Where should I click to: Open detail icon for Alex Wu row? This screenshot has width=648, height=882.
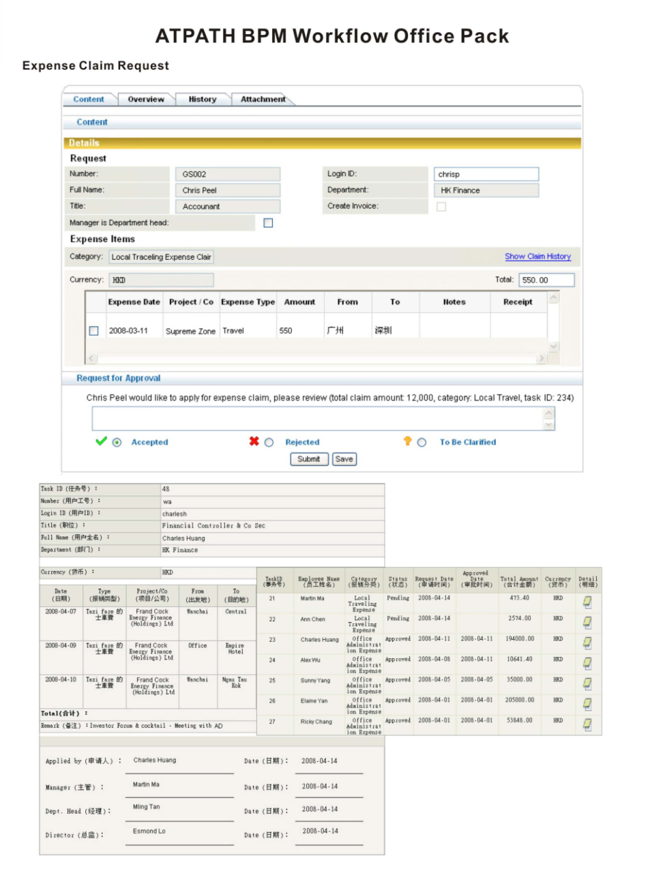587,663
